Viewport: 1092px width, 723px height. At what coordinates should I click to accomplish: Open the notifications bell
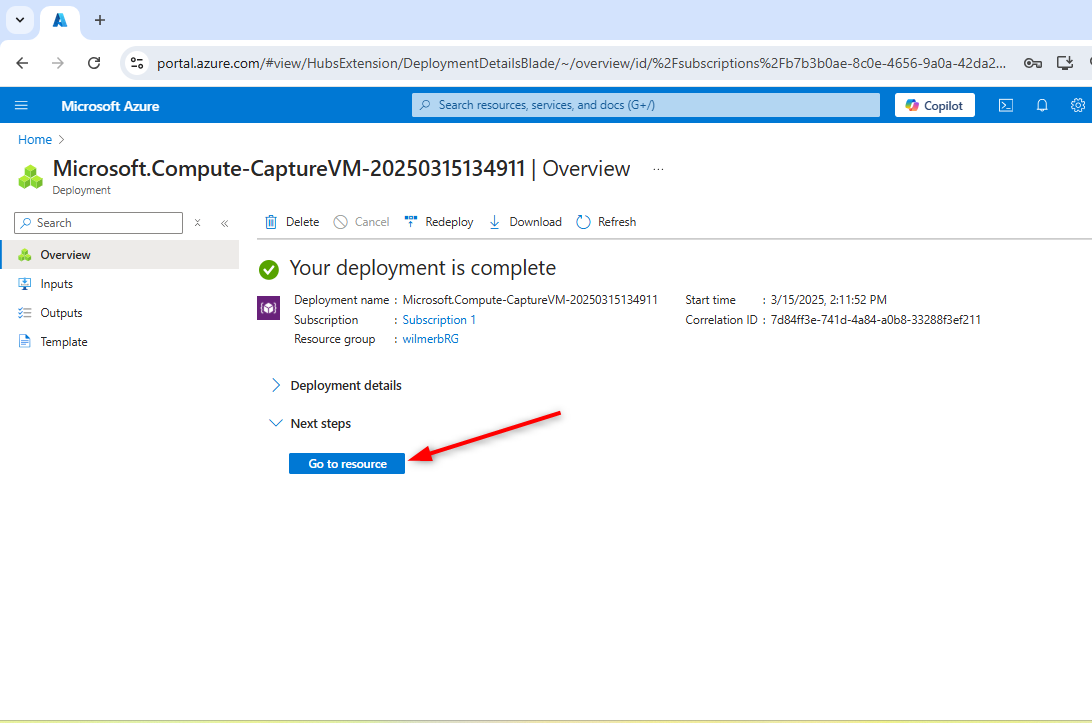click(1042, 105)
